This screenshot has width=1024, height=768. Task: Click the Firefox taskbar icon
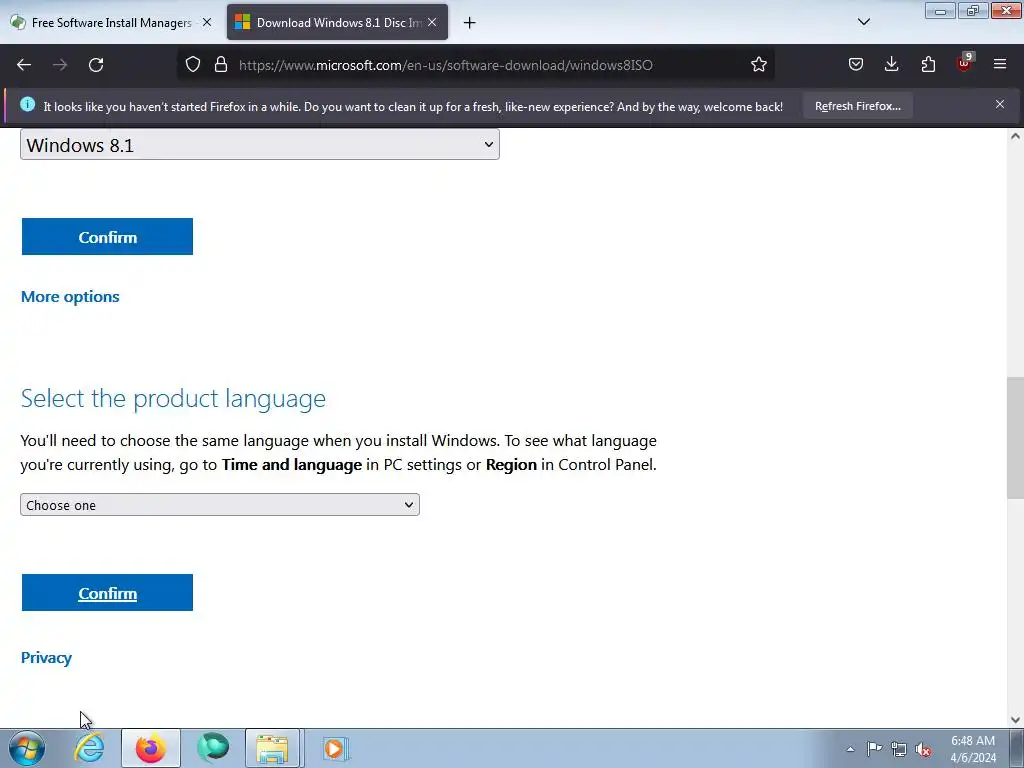point(151,748)
